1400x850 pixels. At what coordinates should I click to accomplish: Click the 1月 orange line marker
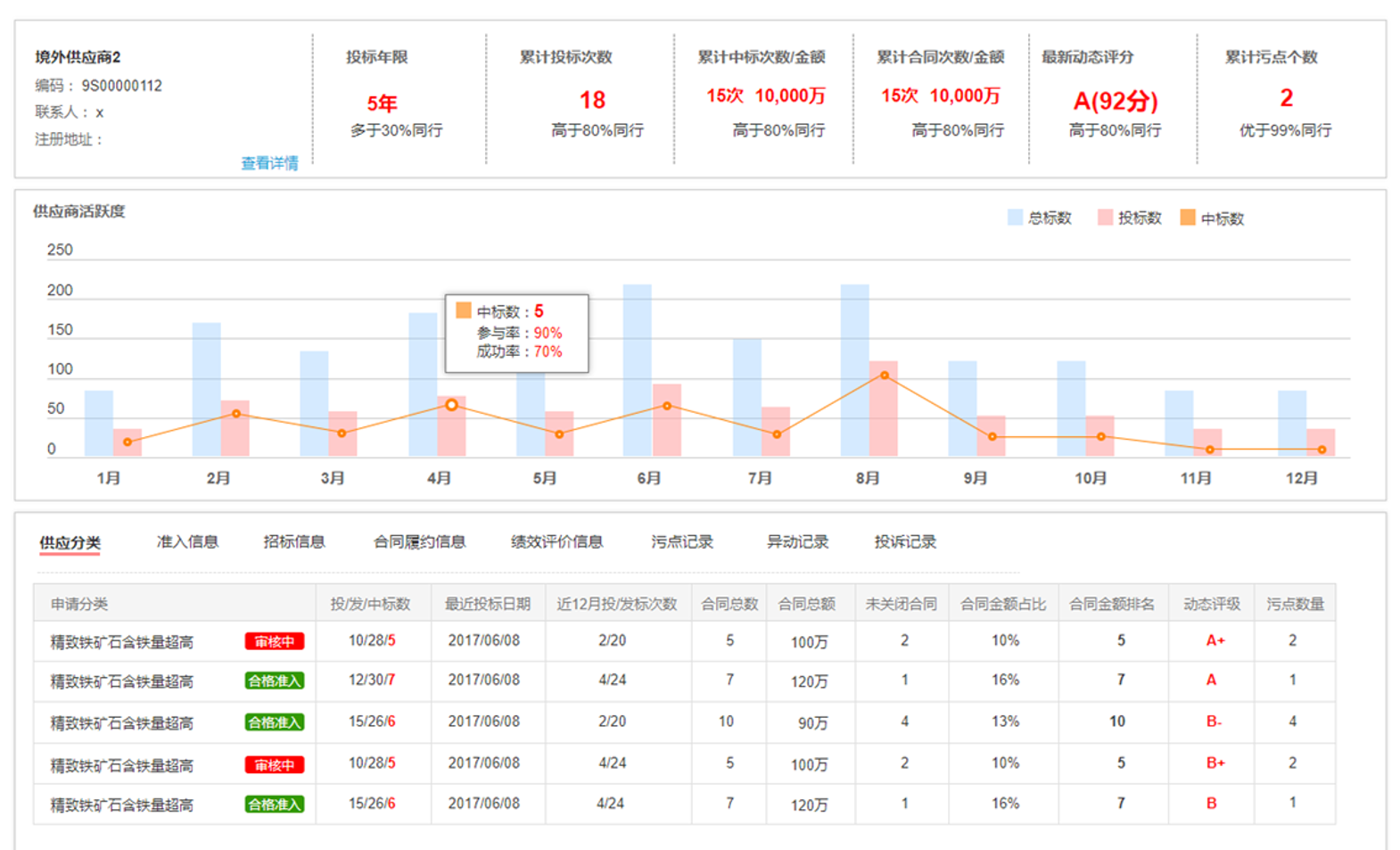[128, 442]
